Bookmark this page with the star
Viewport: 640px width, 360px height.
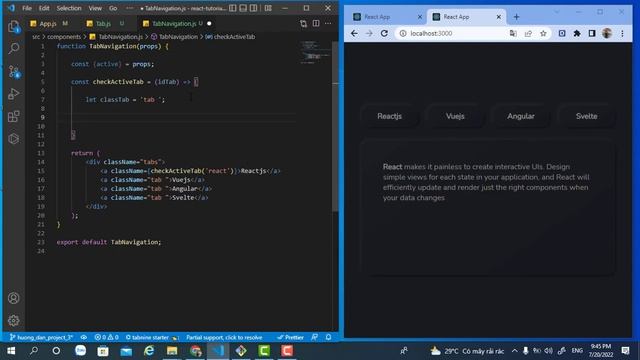coord(543,33)
